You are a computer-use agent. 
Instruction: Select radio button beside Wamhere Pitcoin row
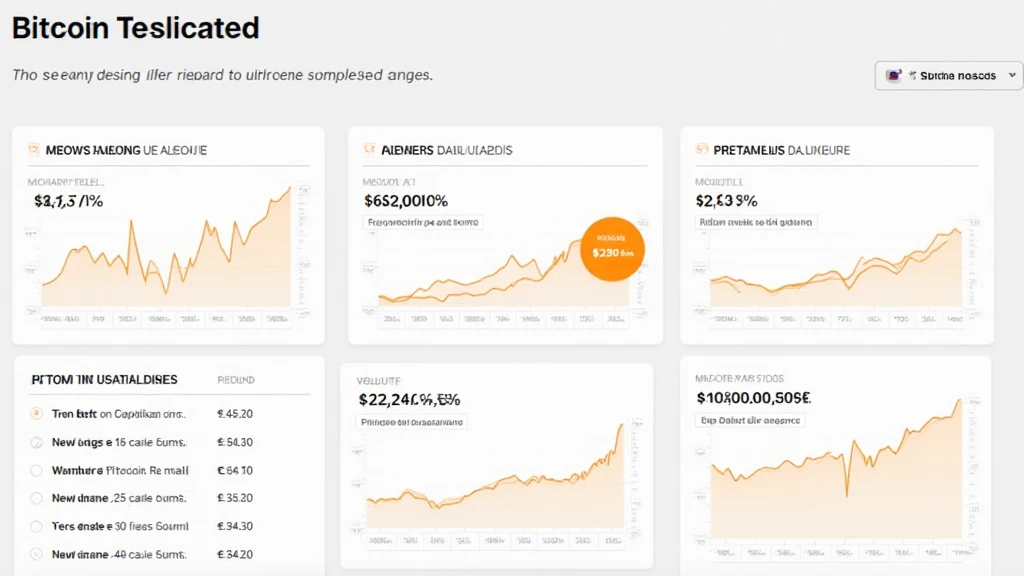click(x=38, y=470)
